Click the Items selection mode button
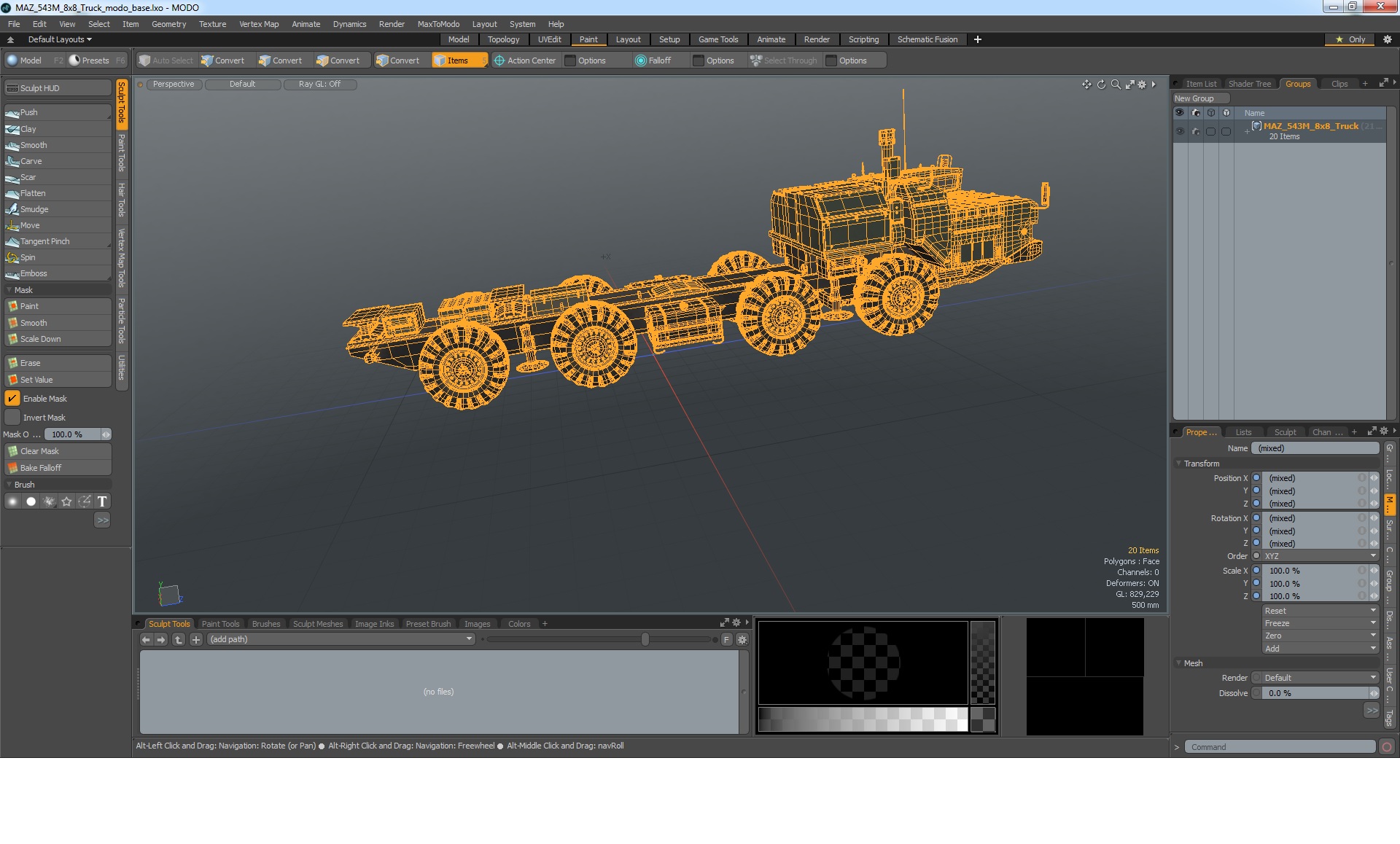The width and height of the screenshot is (1400, 844). pos(459,60)
